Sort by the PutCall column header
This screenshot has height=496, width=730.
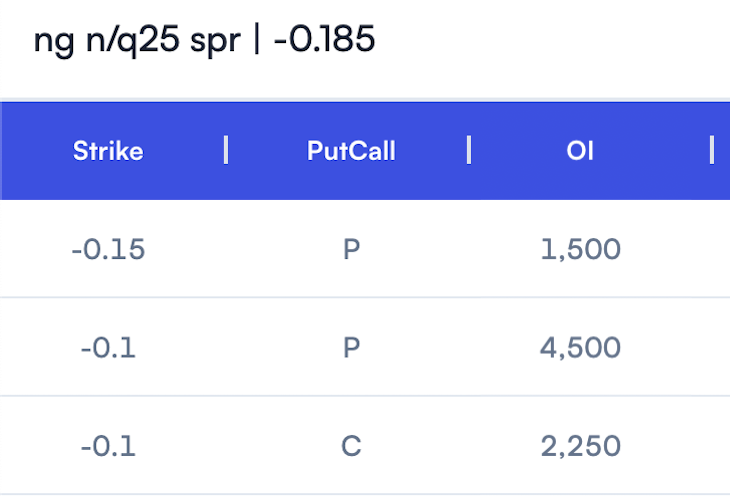(x=351, y=151)
